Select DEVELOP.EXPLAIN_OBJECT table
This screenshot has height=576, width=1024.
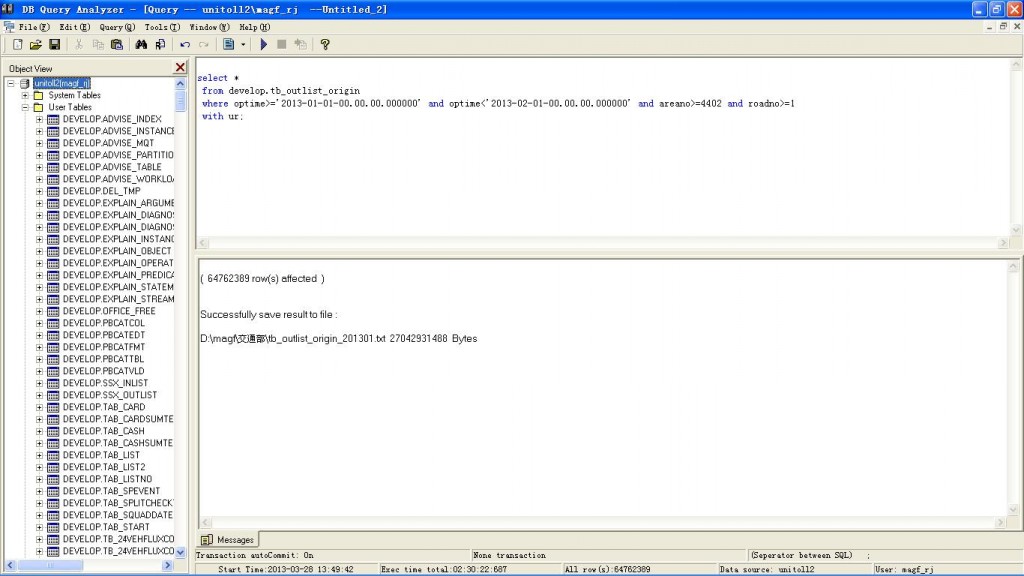pos(117,251)
